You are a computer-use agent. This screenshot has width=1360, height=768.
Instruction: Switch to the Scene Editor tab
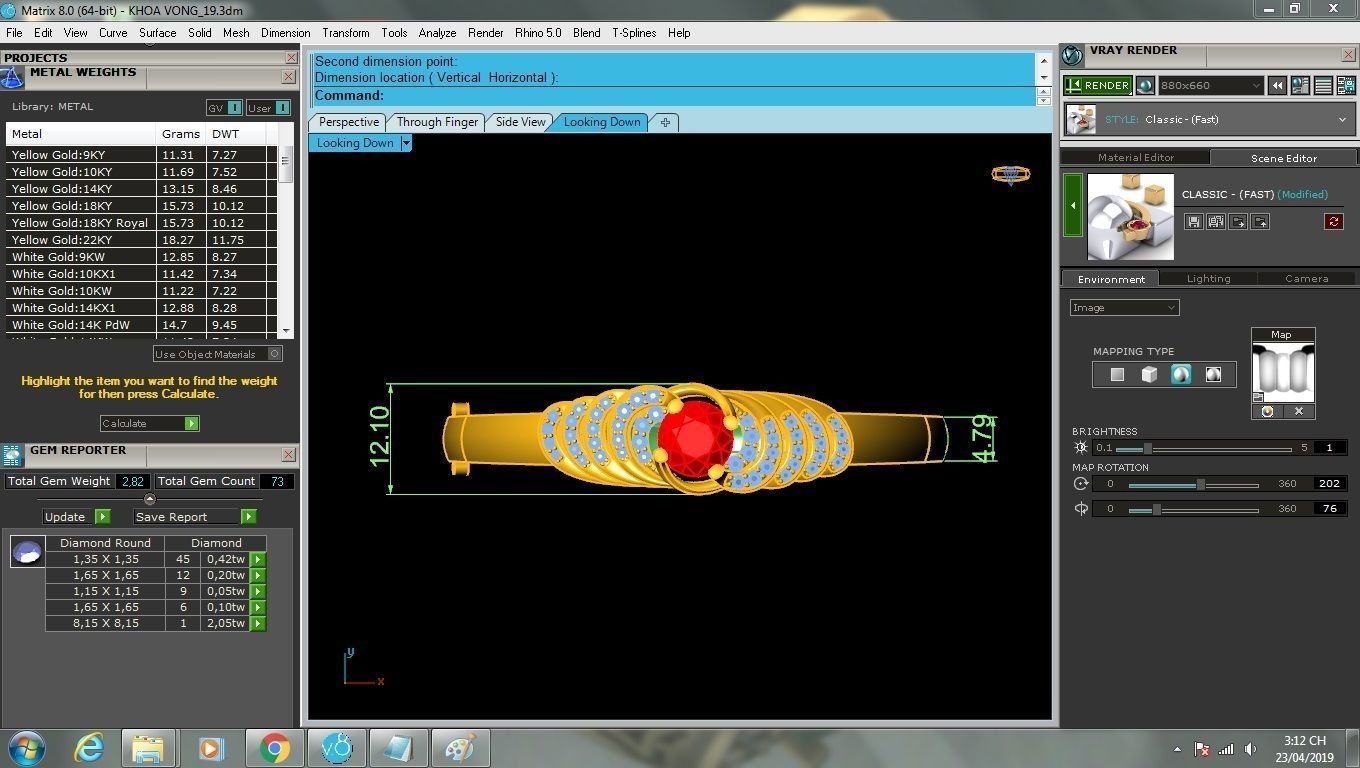(1283, 158)
